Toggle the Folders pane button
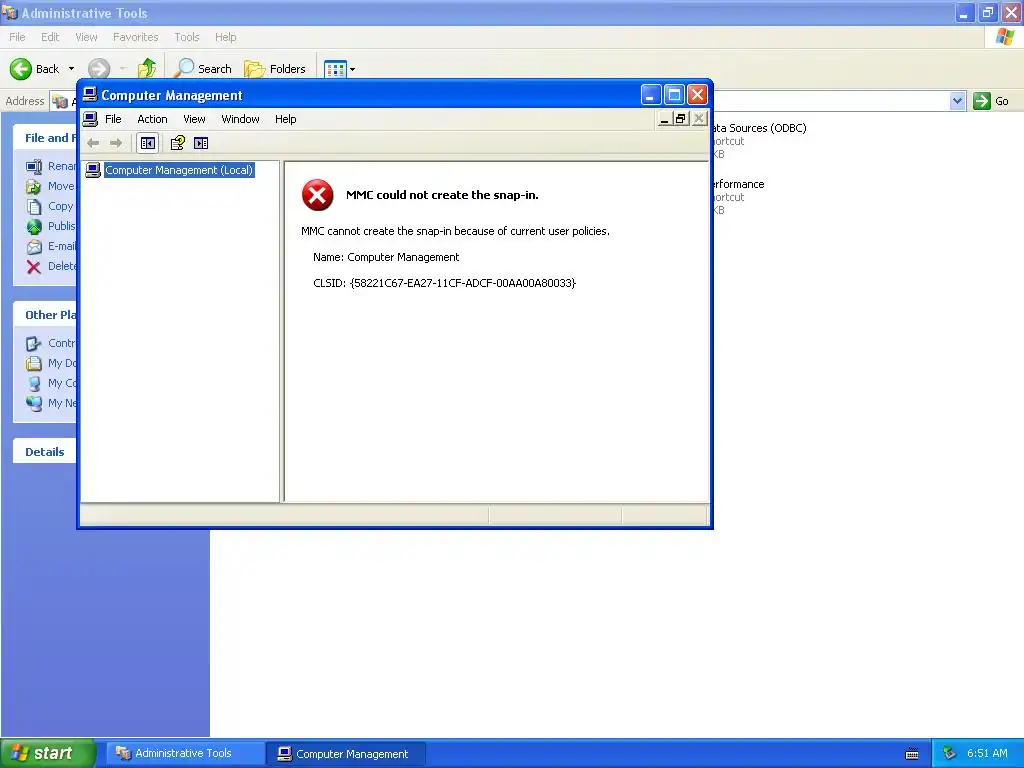1024x768 pixels. [x=275, y=69]
